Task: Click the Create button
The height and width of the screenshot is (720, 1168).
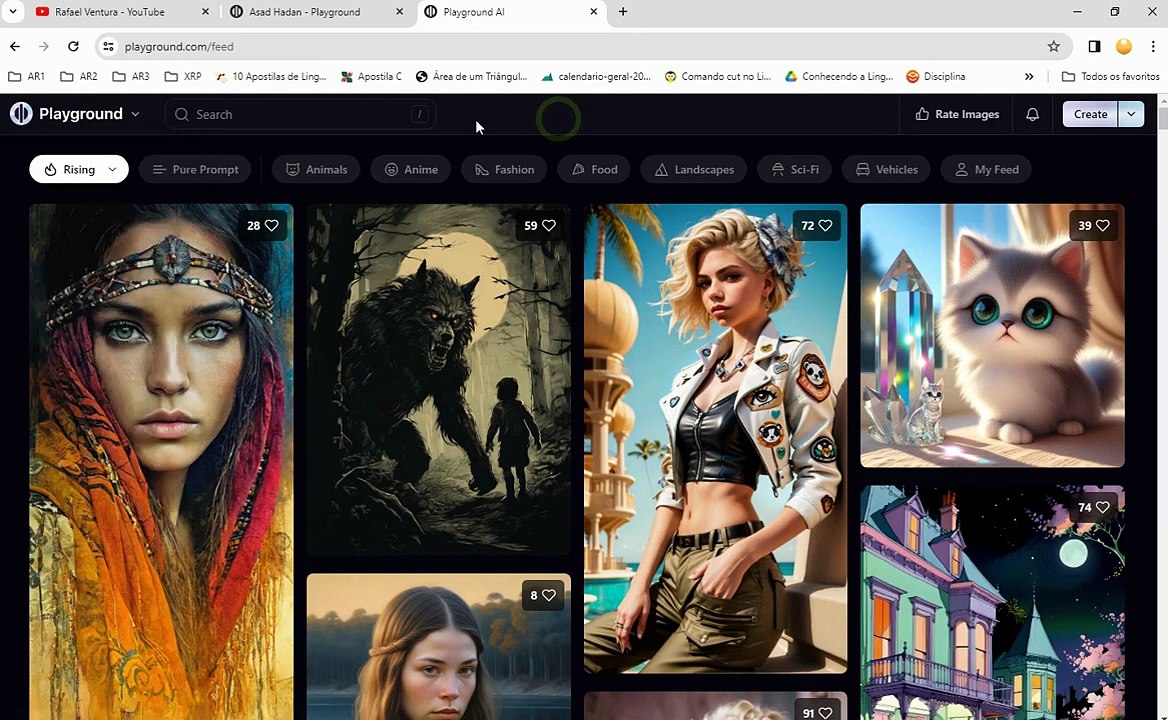Action: (1090, 114)
